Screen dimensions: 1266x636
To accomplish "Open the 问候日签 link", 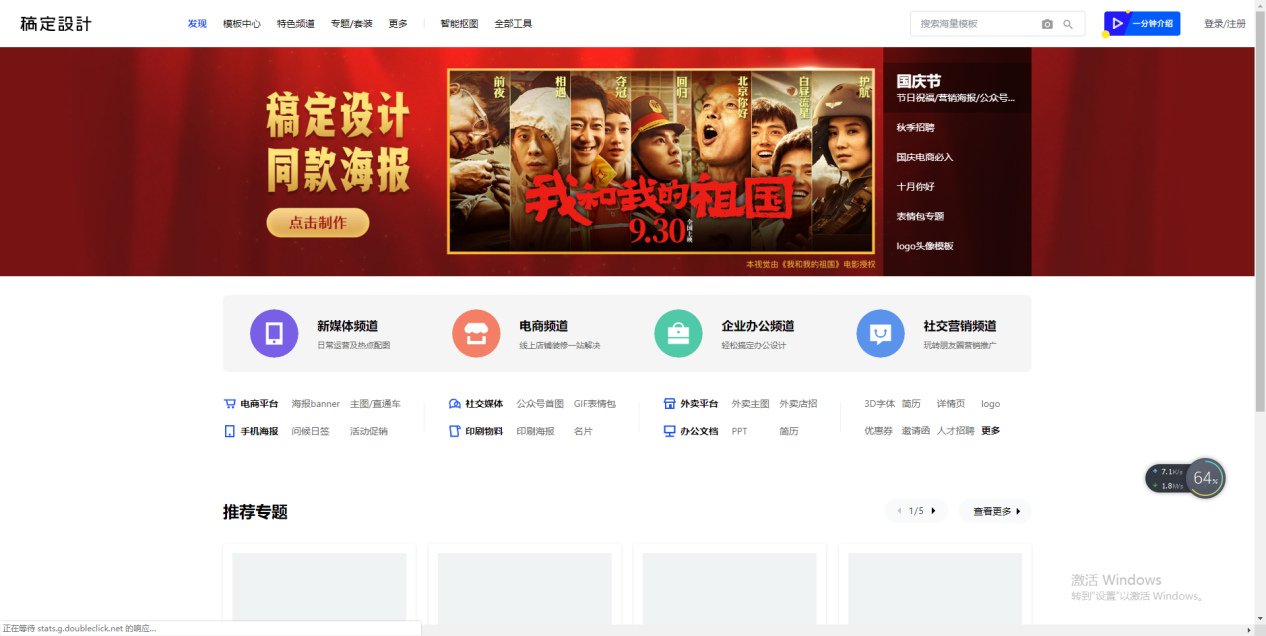I will pyautogui.click(x=310, y=431).
